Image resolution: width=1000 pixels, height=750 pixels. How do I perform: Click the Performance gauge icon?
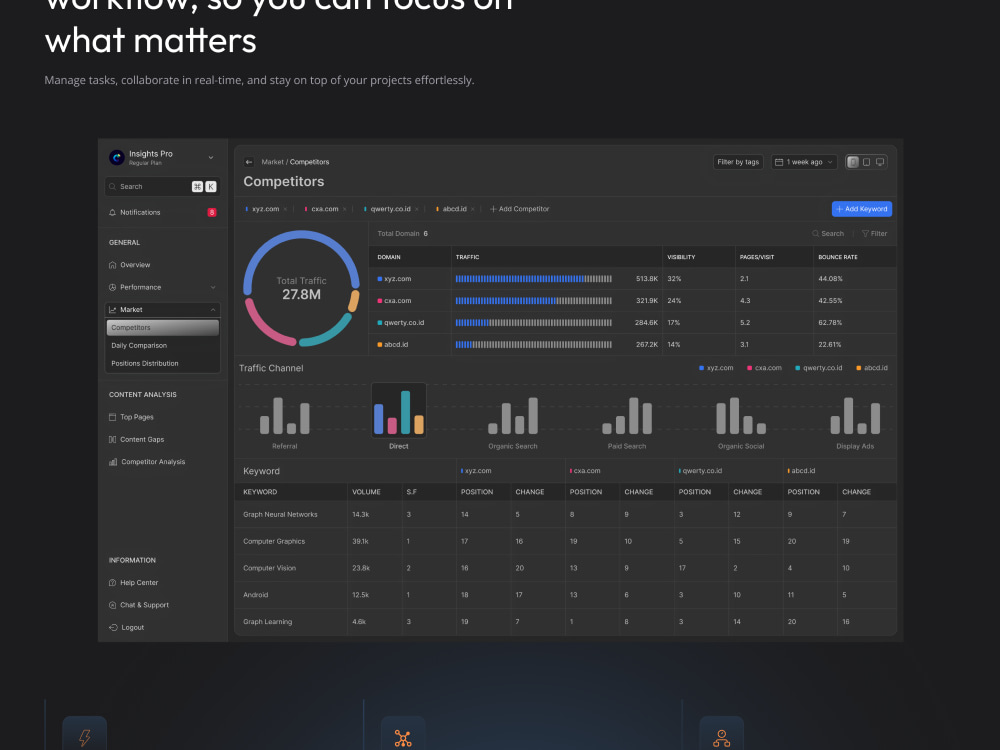113,287
